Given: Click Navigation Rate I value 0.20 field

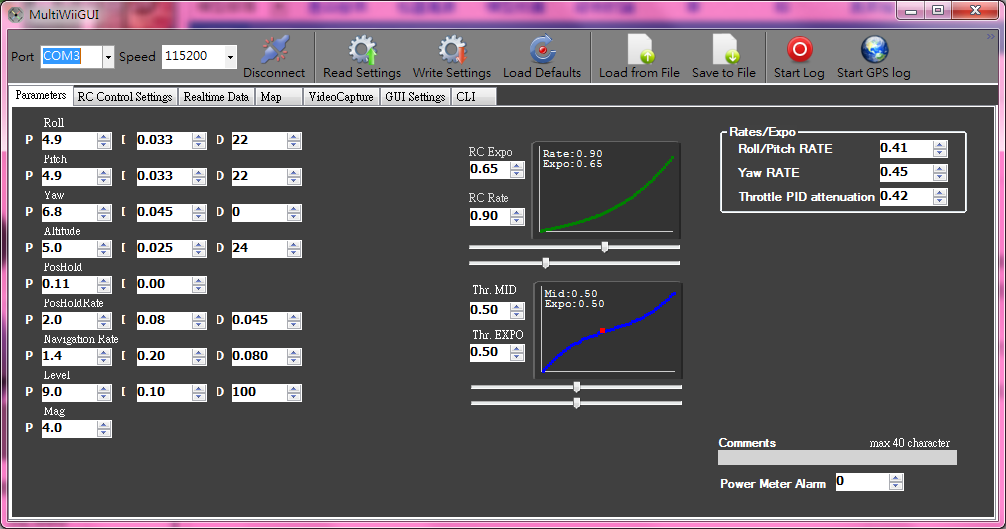Looking at the screenshot, I should [x=164, y=356].
